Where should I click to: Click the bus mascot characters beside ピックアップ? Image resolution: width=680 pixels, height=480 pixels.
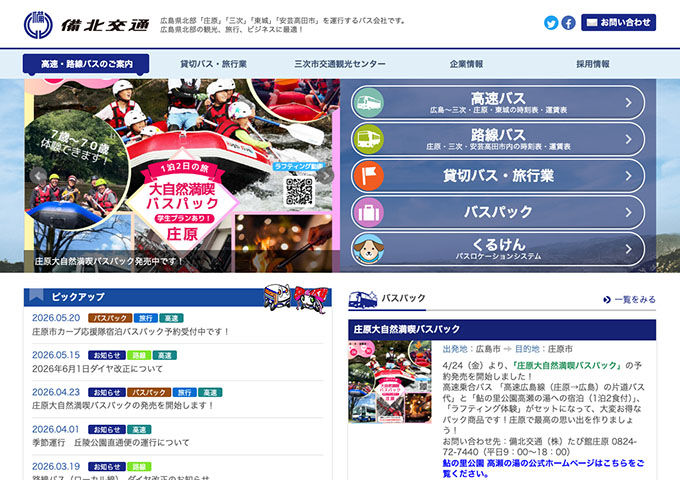click(296, 298)
